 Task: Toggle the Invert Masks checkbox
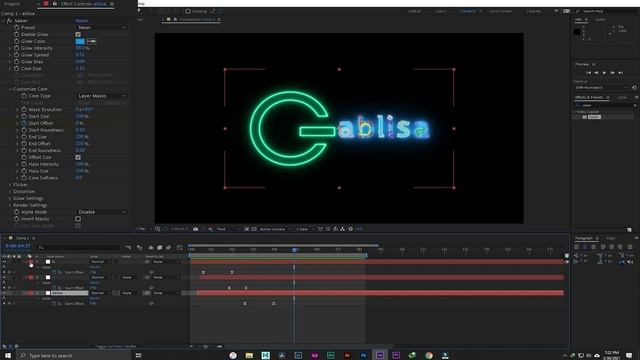pyautogui.click(x=78, y=219)
